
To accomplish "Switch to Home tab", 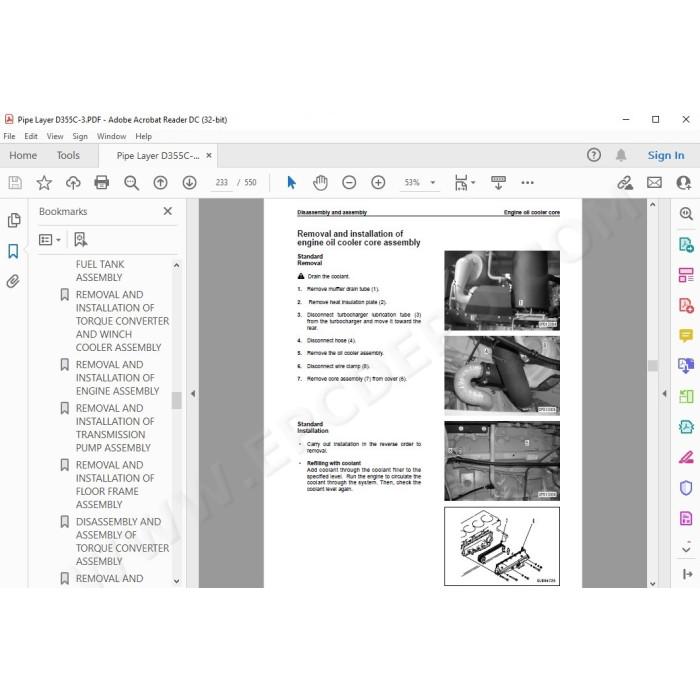I will pos(23,155).
